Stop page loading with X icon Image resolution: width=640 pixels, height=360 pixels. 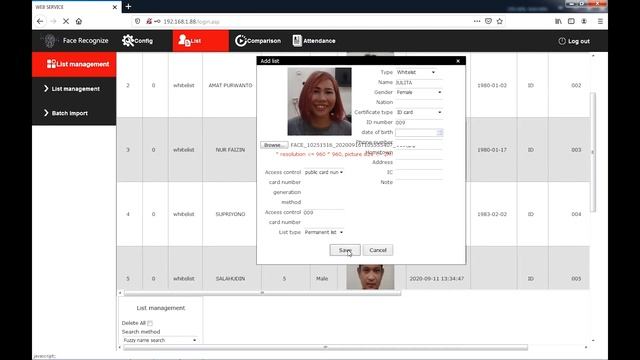66,21
